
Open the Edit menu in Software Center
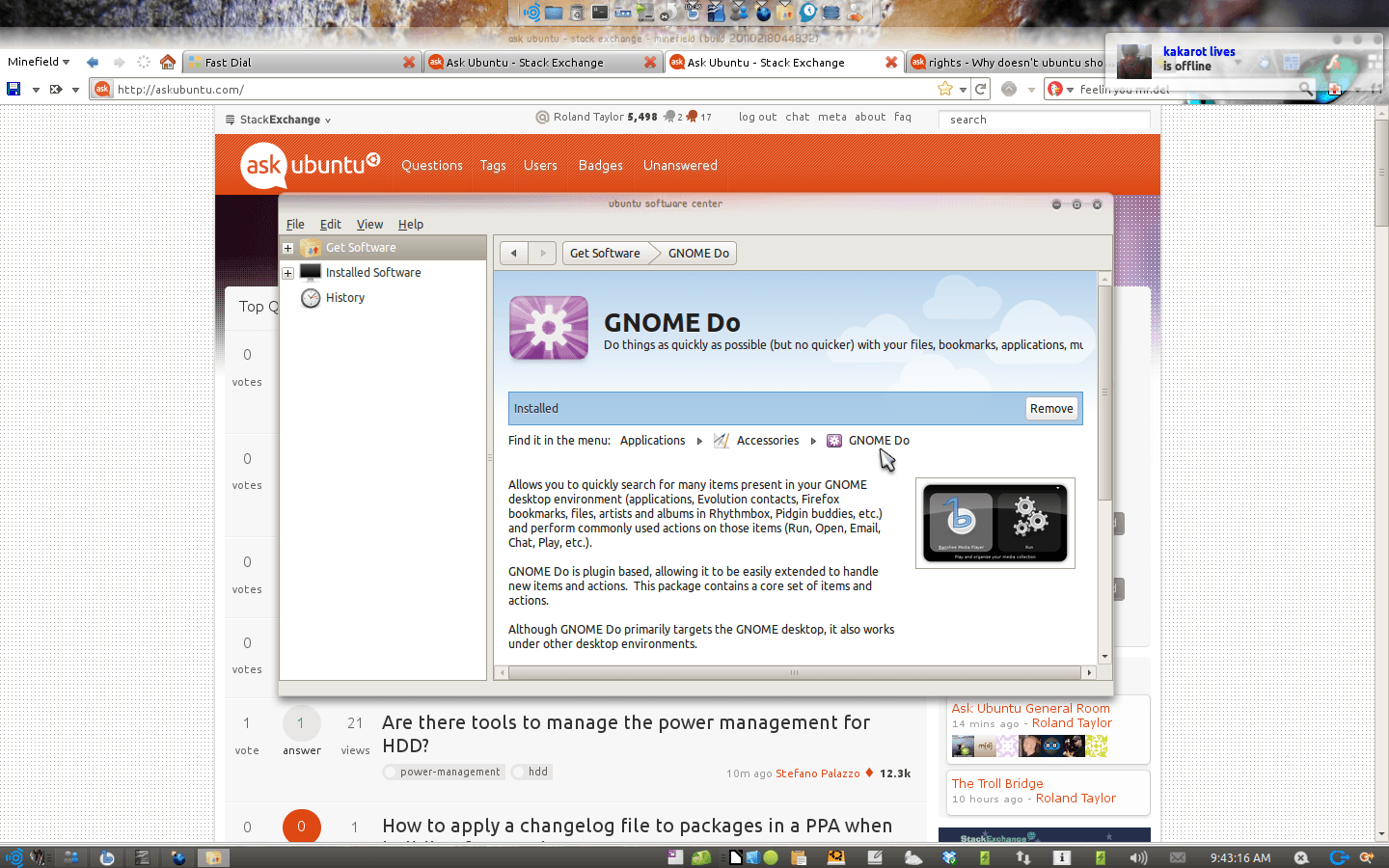pos(331,224)
